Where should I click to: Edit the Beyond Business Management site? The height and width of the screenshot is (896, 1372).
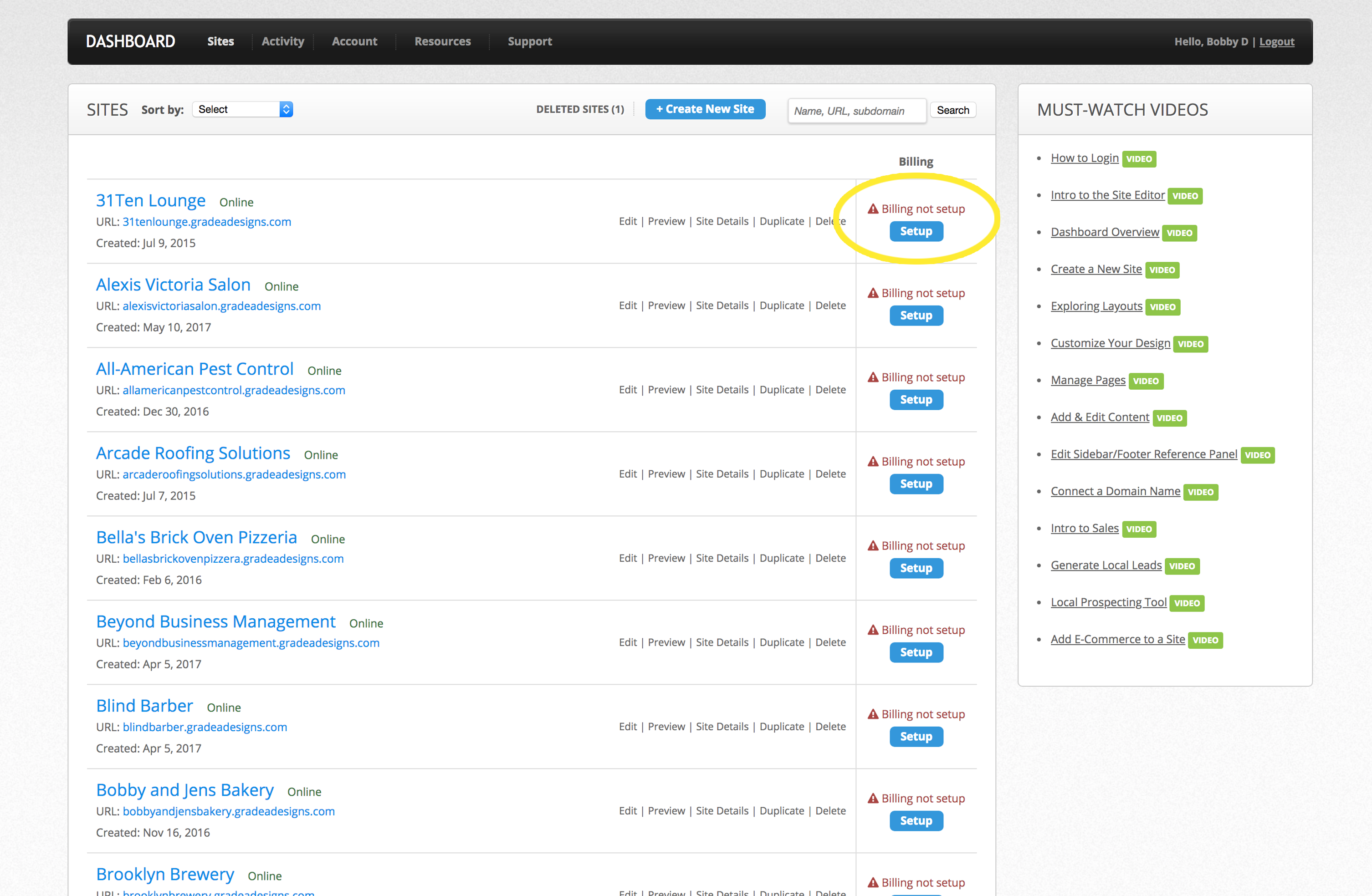[628, 642]
